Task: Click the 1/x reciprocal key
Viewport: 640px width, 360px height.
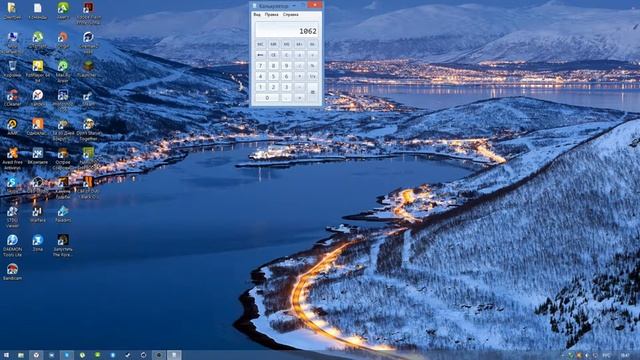Action: pyautogui.click(x=313, y=76)
